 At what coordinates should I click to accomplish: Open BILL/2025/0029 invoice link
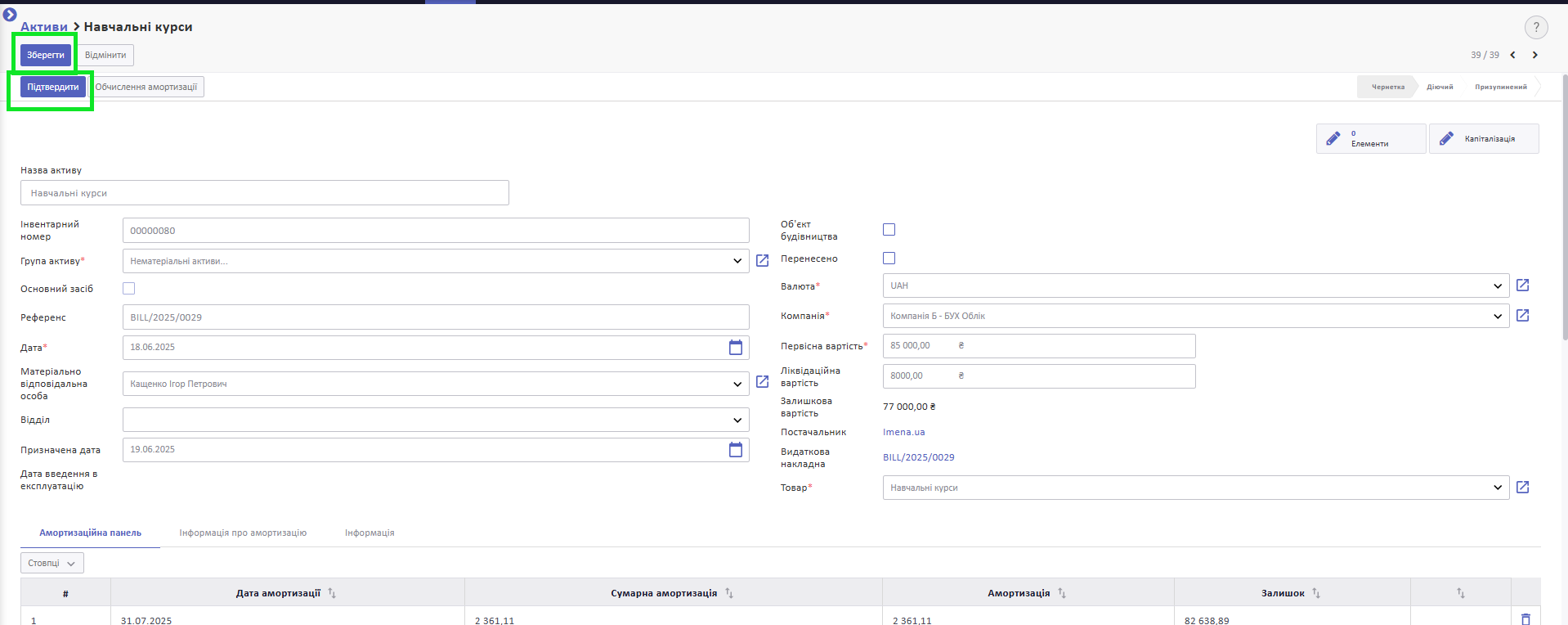tap(919, 457)
